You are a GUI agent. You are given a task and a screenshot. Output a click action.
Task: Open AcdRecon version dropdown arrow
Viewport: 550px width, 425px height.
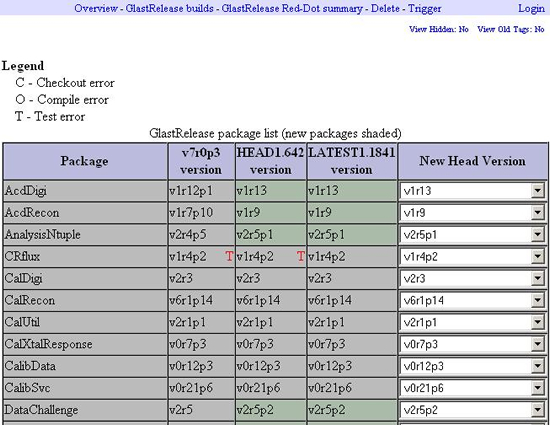point(537,213)
